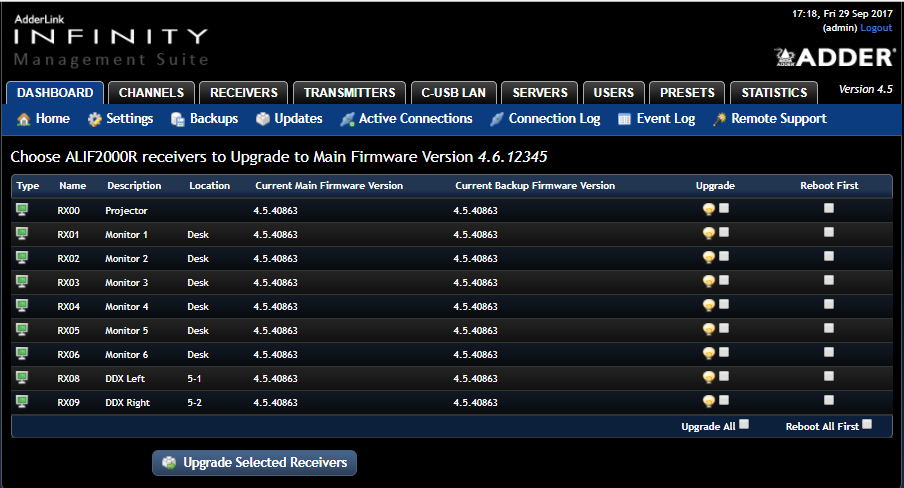Image resolution: width=904 pixels, height=488 pixels.
Task: Click the Home house icon
Action: (x=24, y=119)
